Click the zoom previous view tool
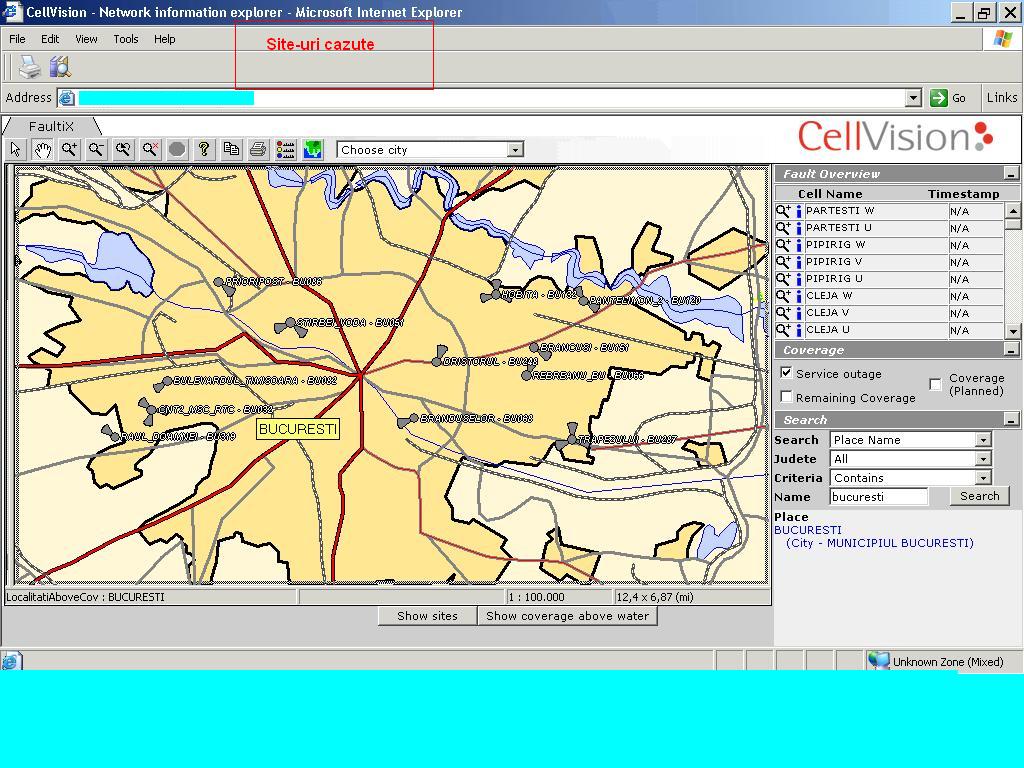 (123, 150)
